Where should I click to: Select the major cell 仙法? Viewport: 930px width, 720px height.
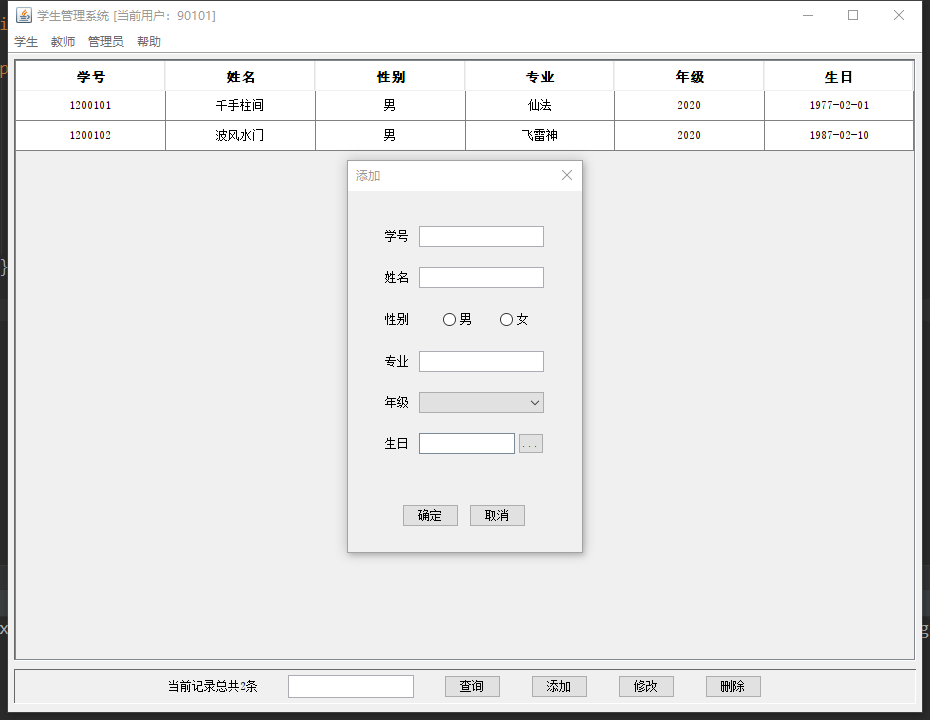[x=540, y=106]
